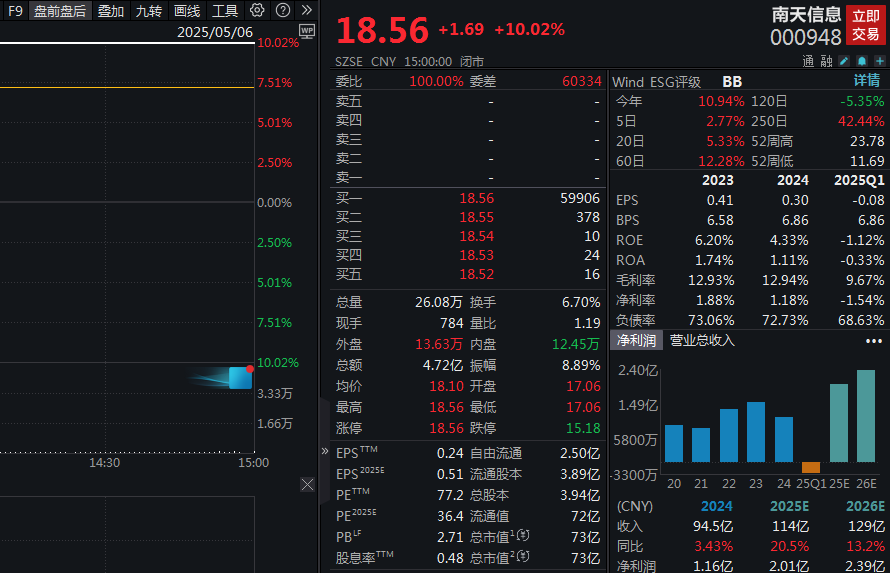Image resolution: width=890 pixels, height=573 pixels.
Task: Click the 买一 bid price 18.56
Action: point(476,198)
